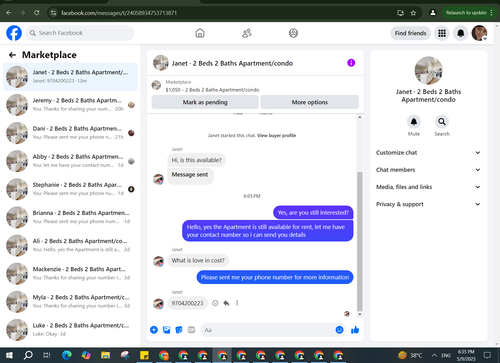Reload the page in browser toolbar
Viewport: 500px width, 363px height.
[x=36, y=13]
